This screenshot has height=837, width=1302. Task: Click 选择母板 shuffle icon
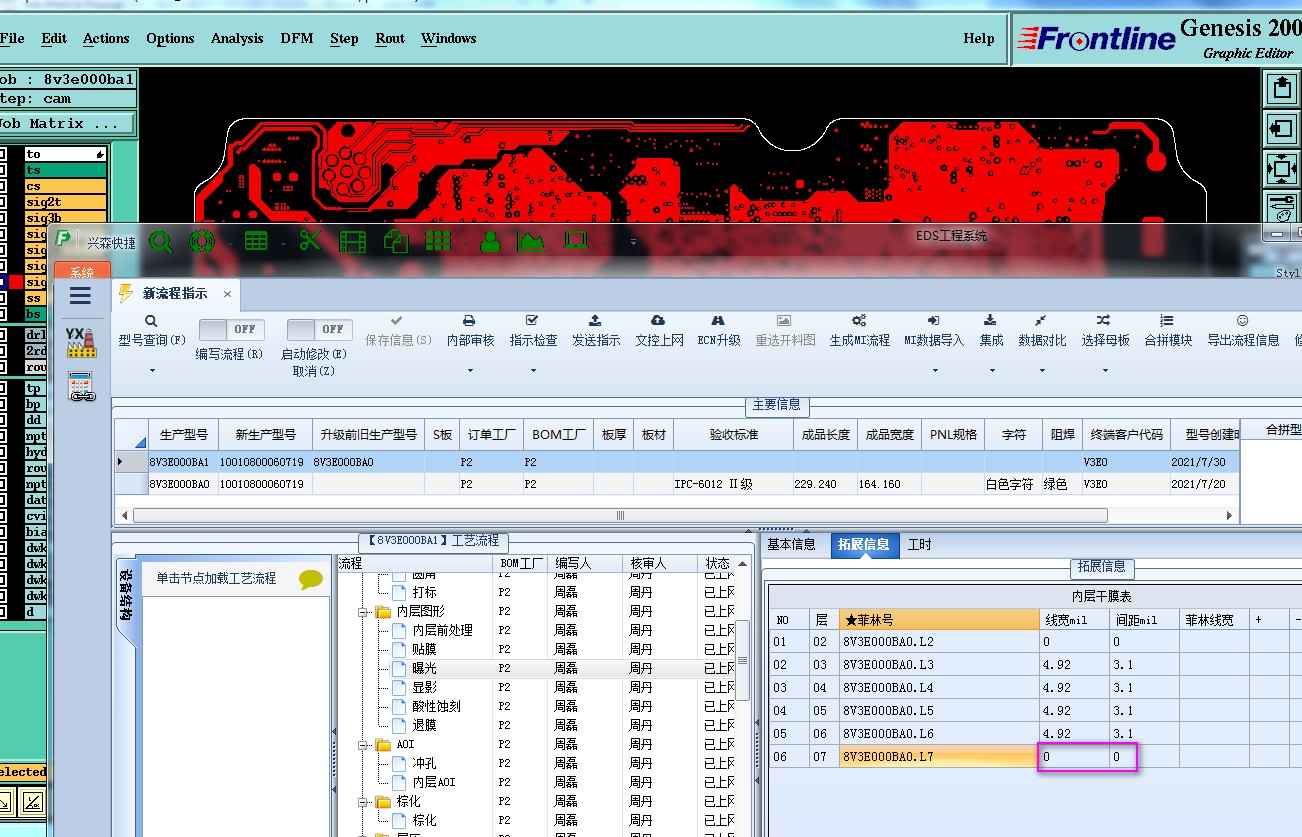pyautogui.click(x=1103, y=321)
